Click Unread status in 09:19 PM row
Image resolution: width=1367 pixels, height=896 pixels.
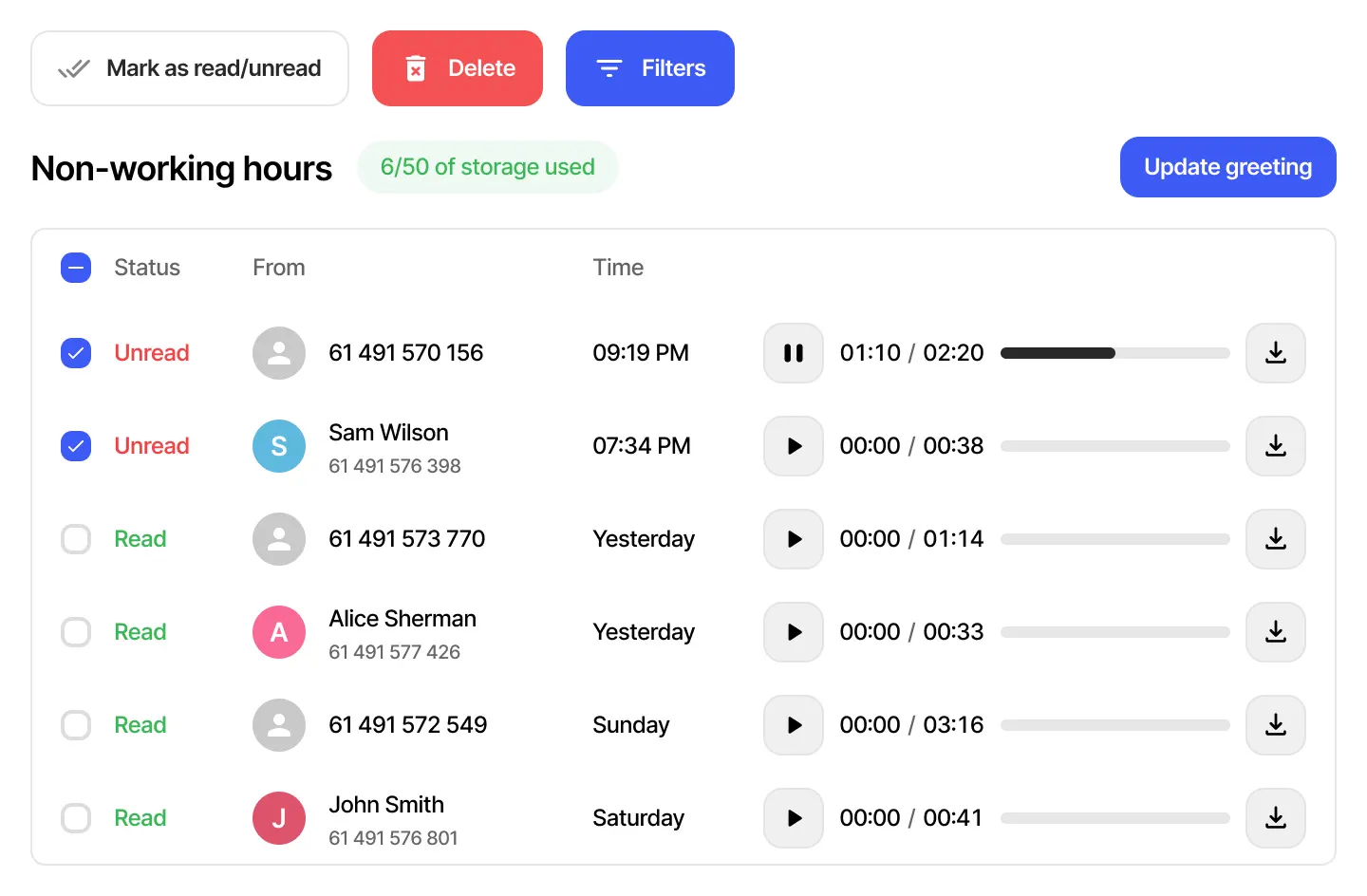point(152,353)
